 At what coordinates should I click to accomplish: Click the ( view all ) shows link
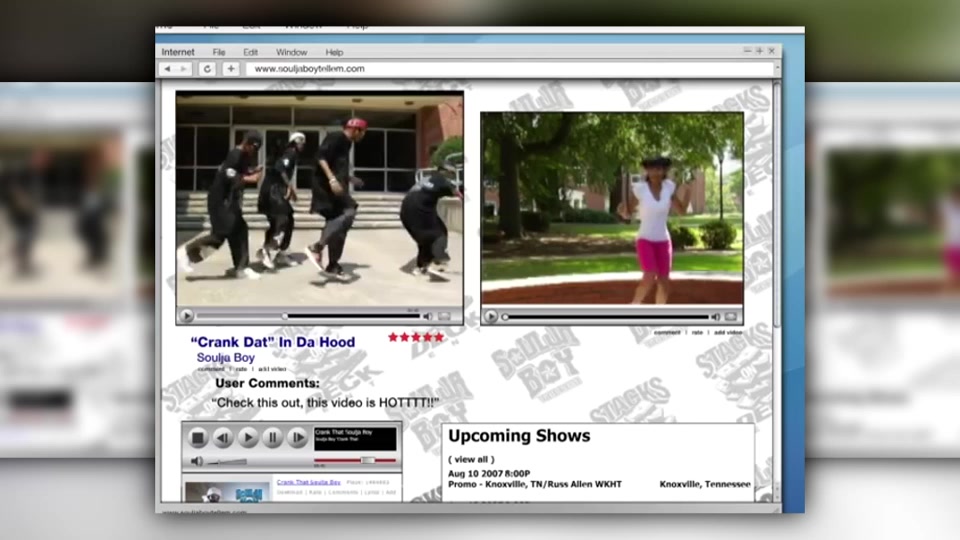click(x=471, y=459)
